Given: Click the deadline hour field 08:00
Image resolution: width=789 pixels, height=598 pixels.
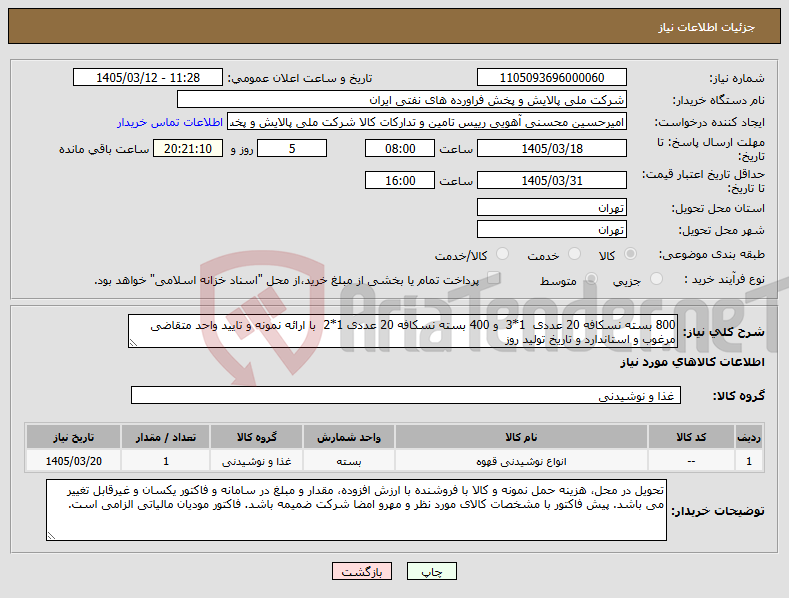Looking at the screenshot, I should coord(400,148).
